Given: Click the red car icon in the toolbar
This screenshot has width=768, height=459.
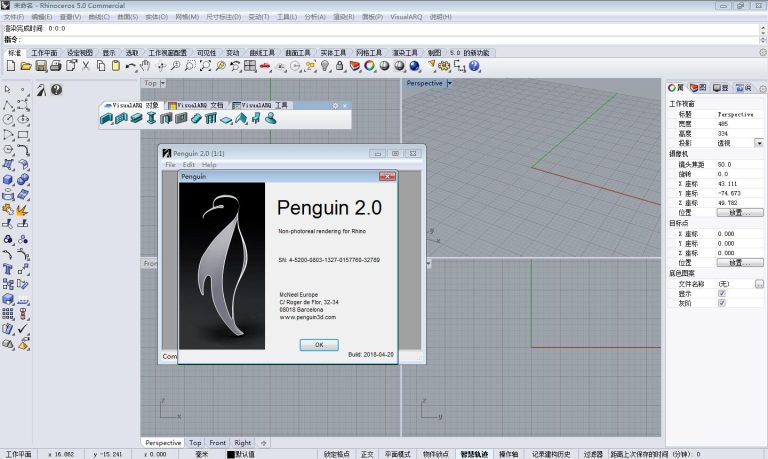Looking at the screenshot, I should point(265,66).
